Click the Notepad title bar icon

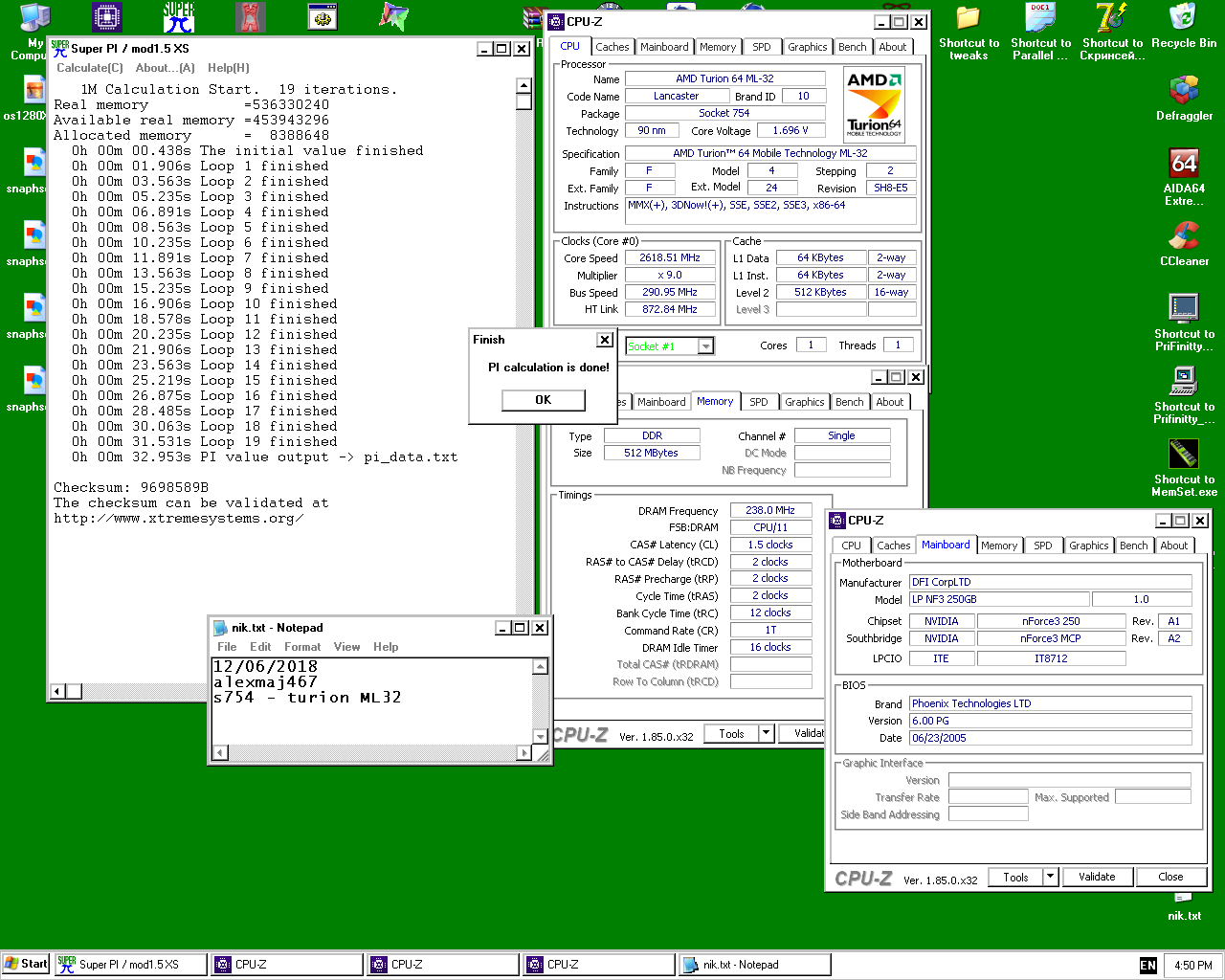(x=220, y=628)
